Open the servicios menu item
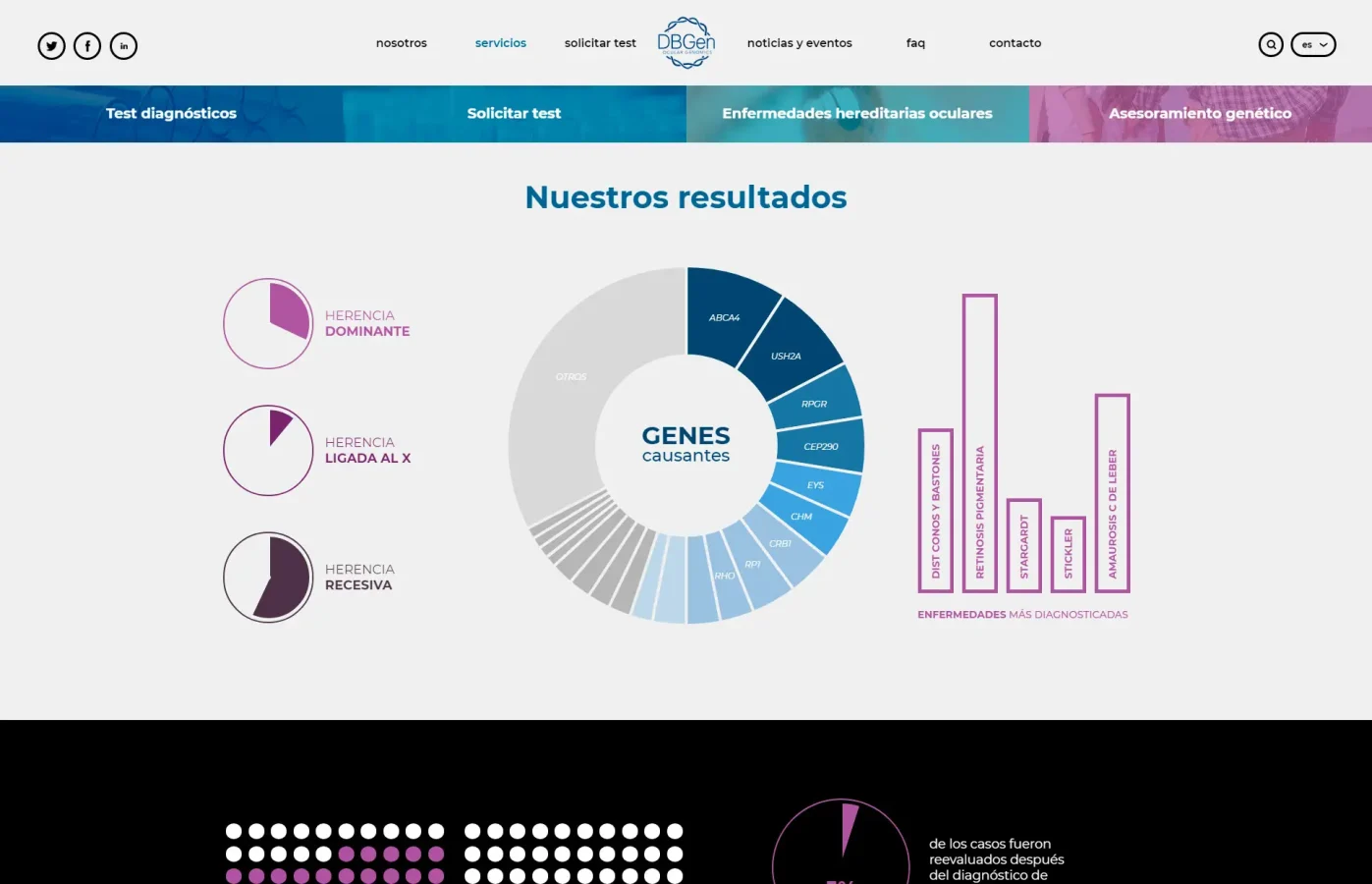 pos(501,43)
